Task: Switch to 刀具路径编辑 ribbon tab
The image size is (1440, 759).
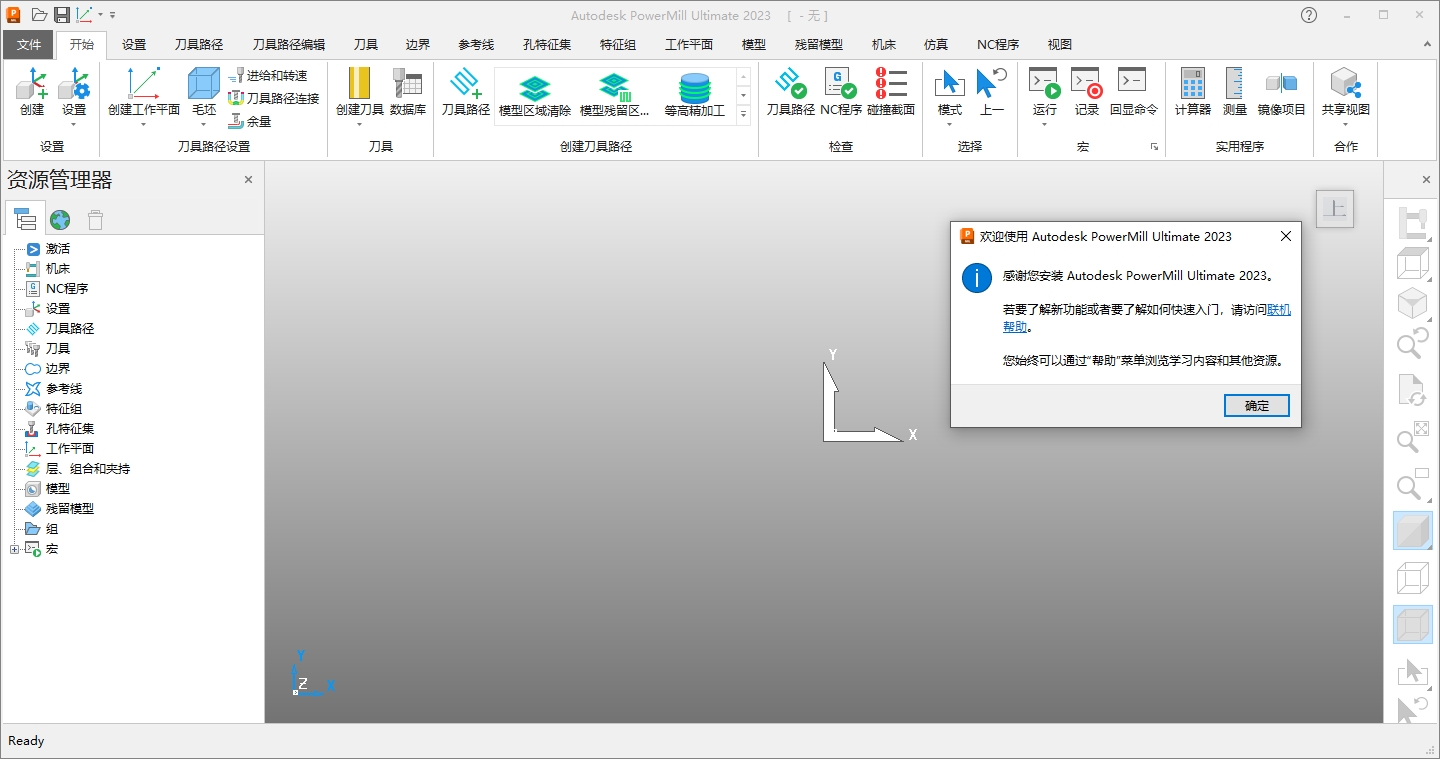Action: click(x=289, y=45)
